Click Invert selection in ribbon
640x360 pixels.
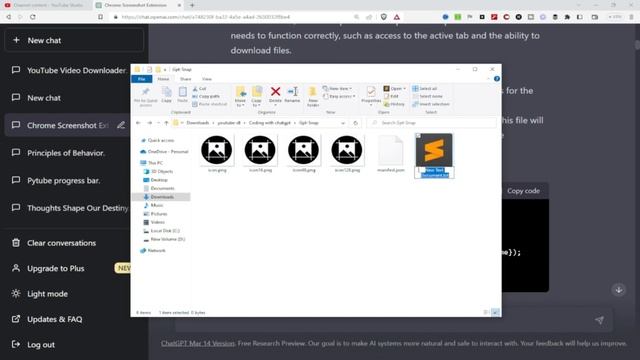(x=431, y=104)
